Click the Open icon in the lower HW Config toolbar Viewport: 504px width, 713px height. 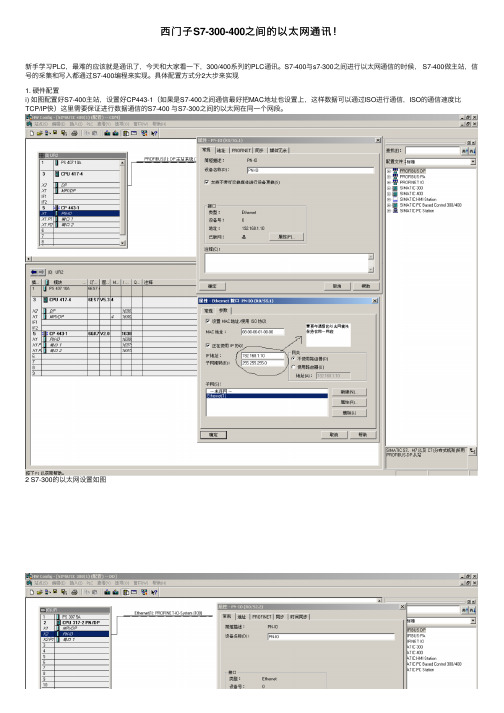click(40, 592)
